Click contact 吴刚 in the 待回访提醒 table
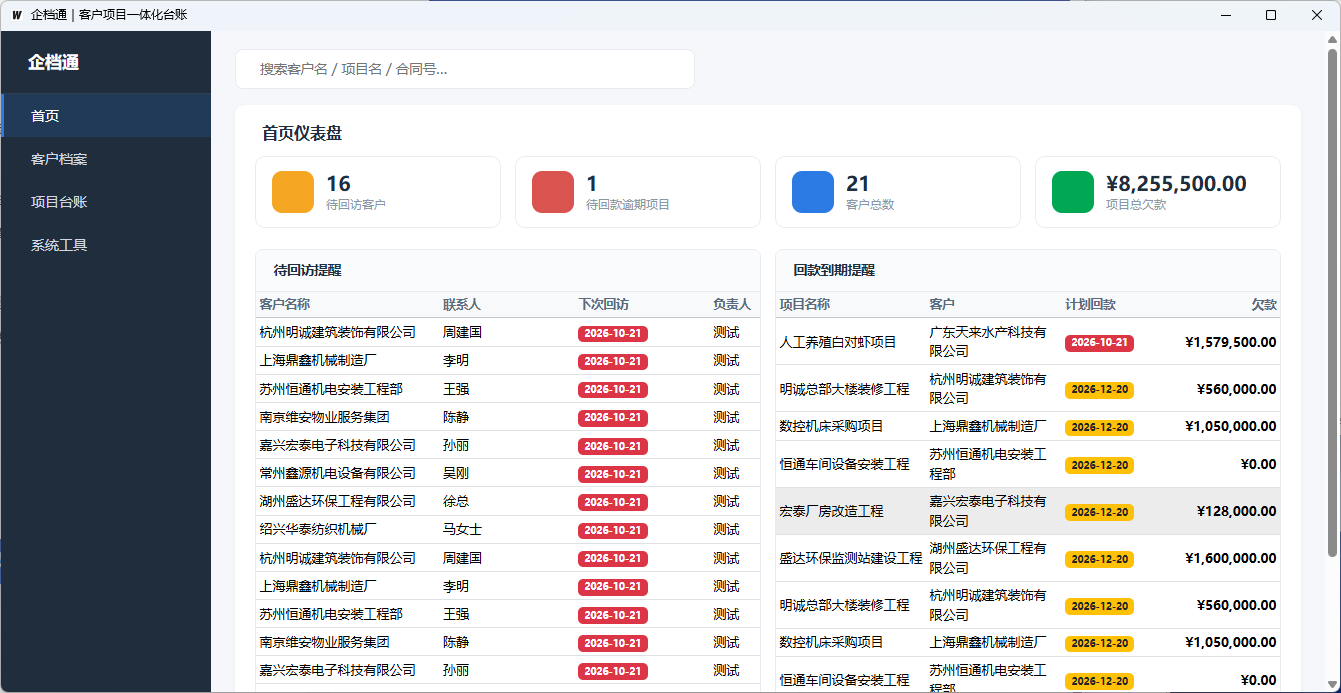This screenshot has height=693, width=1341. 456,473
